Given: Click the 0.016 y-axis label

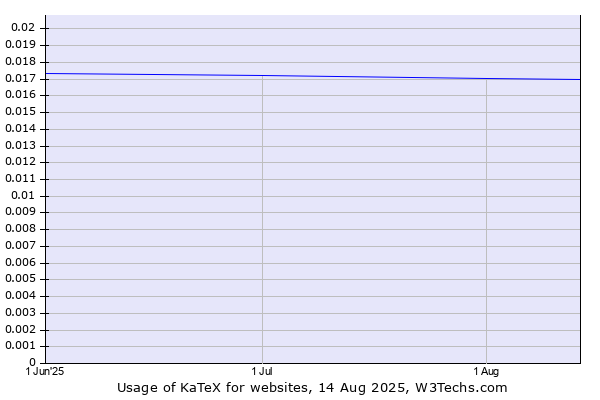Looking at the screenshot, I should click(20, 95).
